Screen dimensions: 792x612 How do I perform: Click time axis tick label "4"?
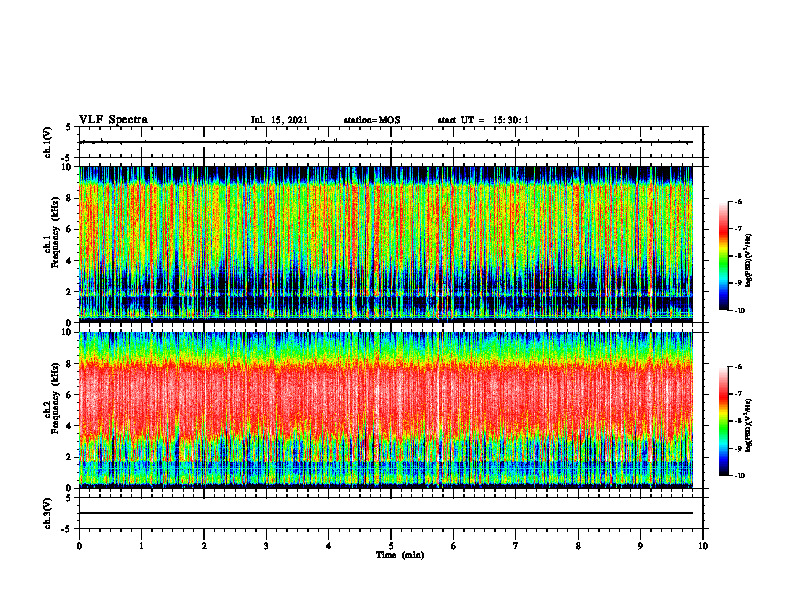[329, 546]
